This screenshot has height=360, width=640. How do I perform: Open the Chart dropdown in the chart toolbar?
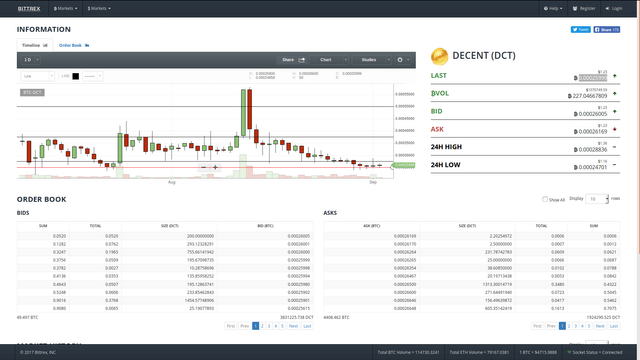329,60
